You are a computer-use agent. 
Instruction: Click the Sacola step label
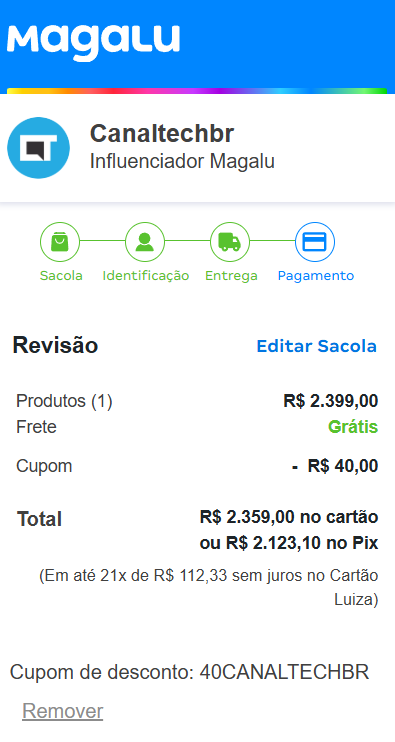point(61,275)
